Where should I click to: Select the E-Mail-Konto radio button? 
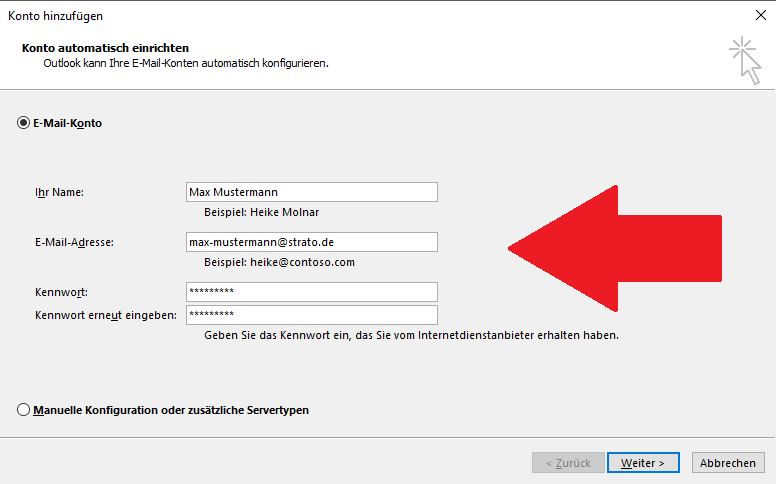23,123
